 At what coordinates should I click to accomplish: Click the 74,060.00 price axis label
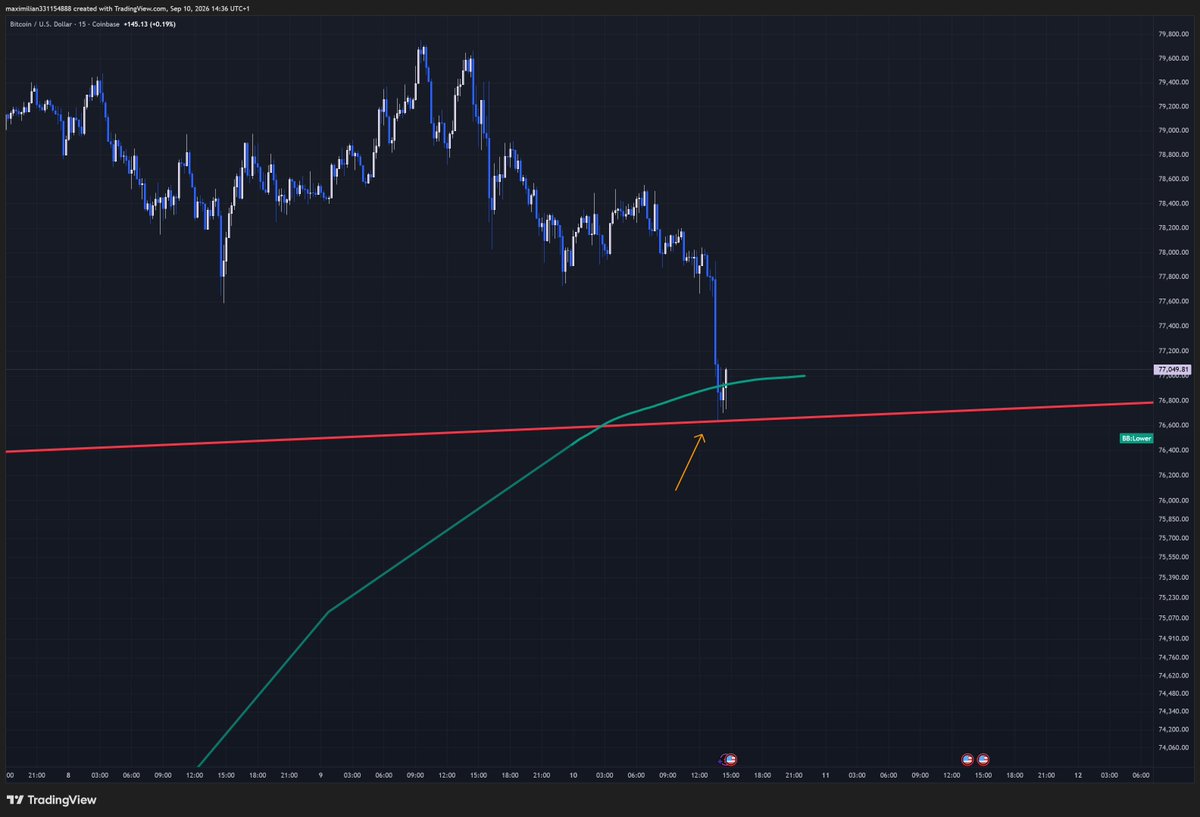click(1175, 747)
